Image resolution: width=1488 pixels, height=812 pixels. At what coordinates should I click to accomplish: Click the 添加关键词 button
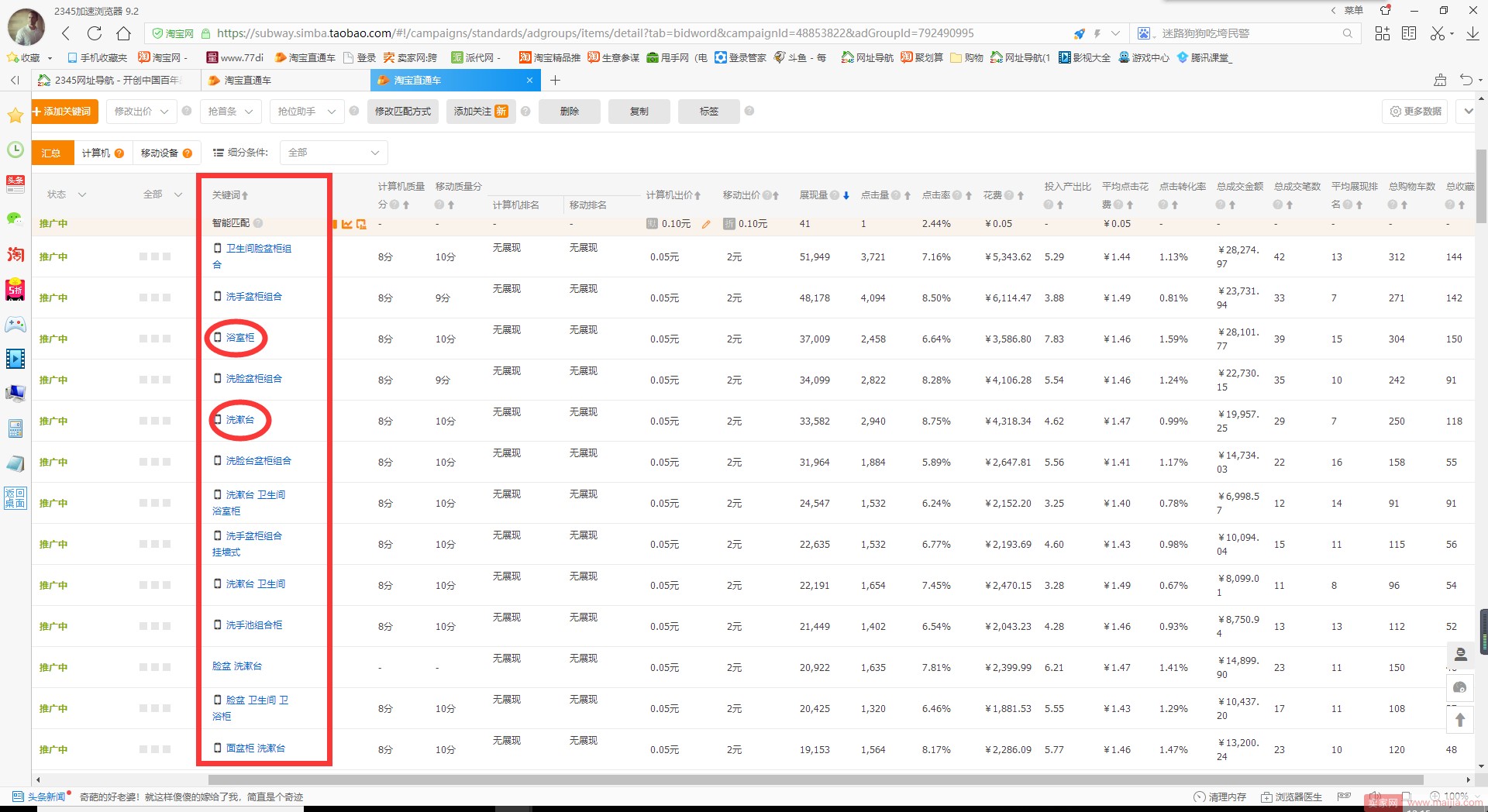pyautogui.click(x=65, y=112)
